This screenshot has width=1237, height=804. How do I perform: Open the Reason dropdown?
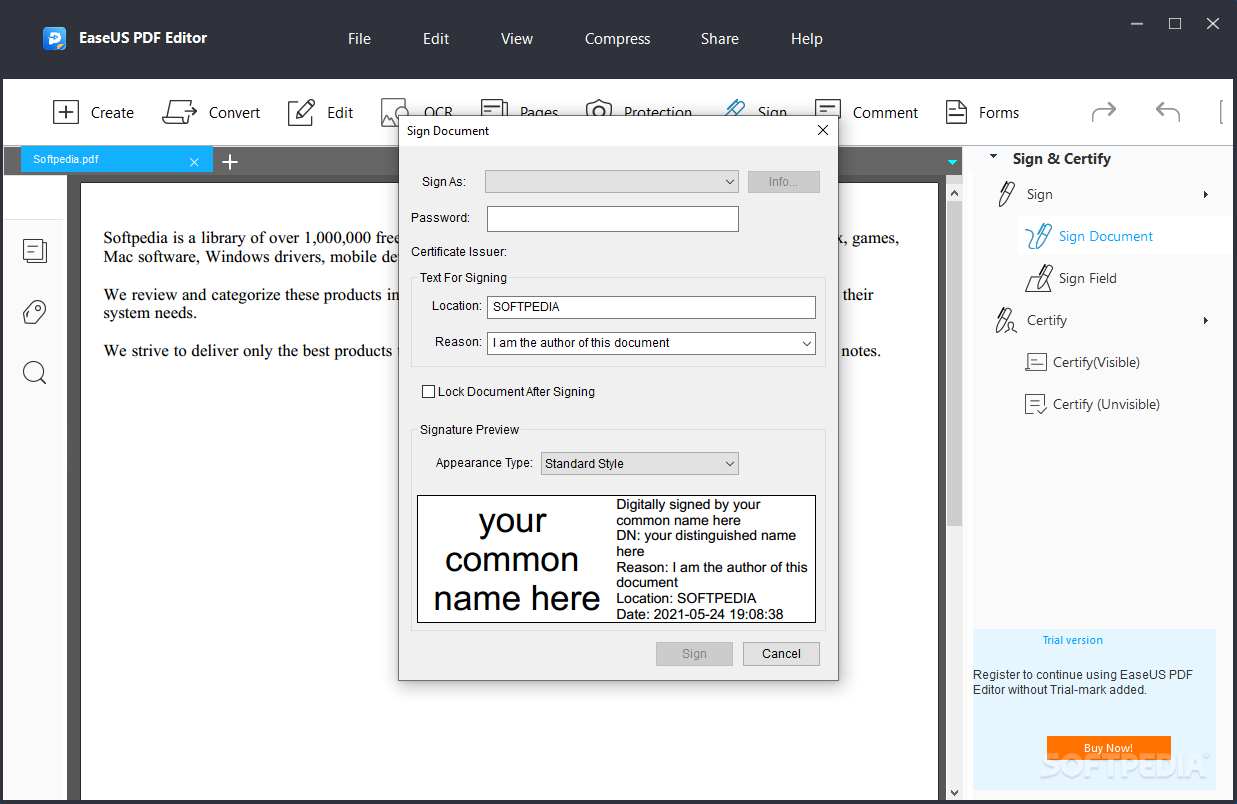[x=651, y=343]
